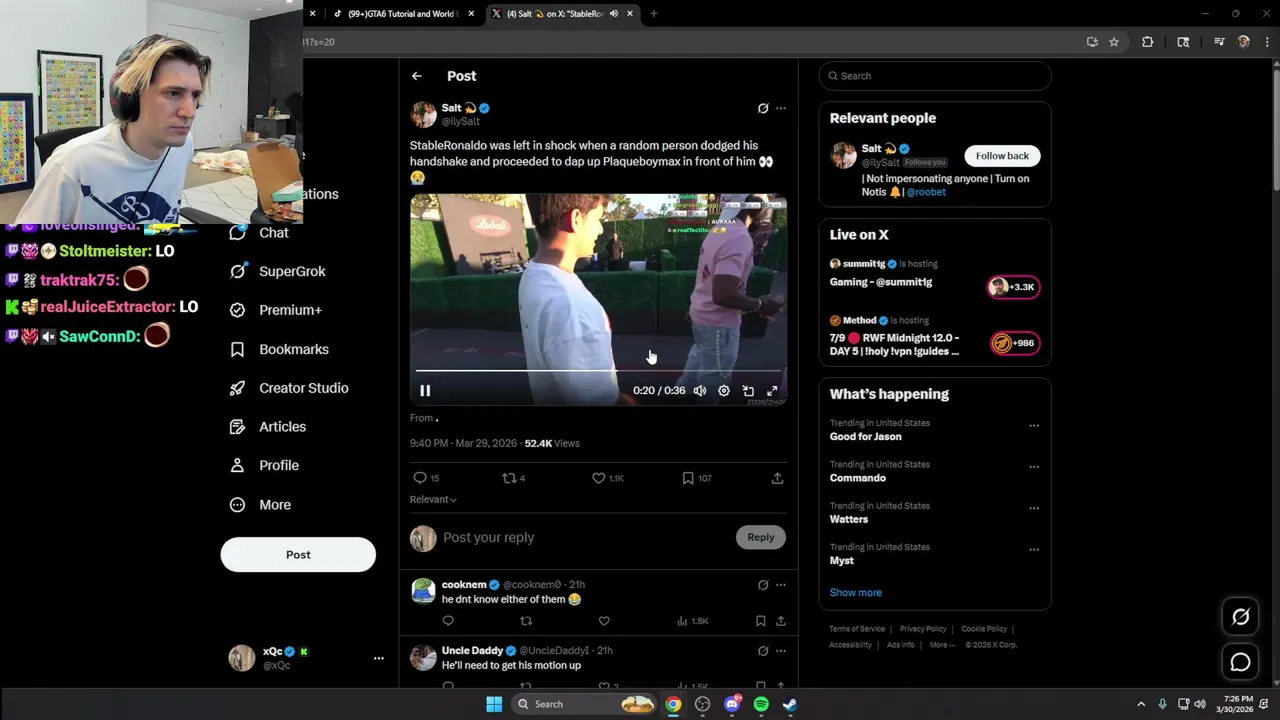This screenshot has height=720, width=1280.
Task: Click Show more trends link
Action: [x=855, y=593]
